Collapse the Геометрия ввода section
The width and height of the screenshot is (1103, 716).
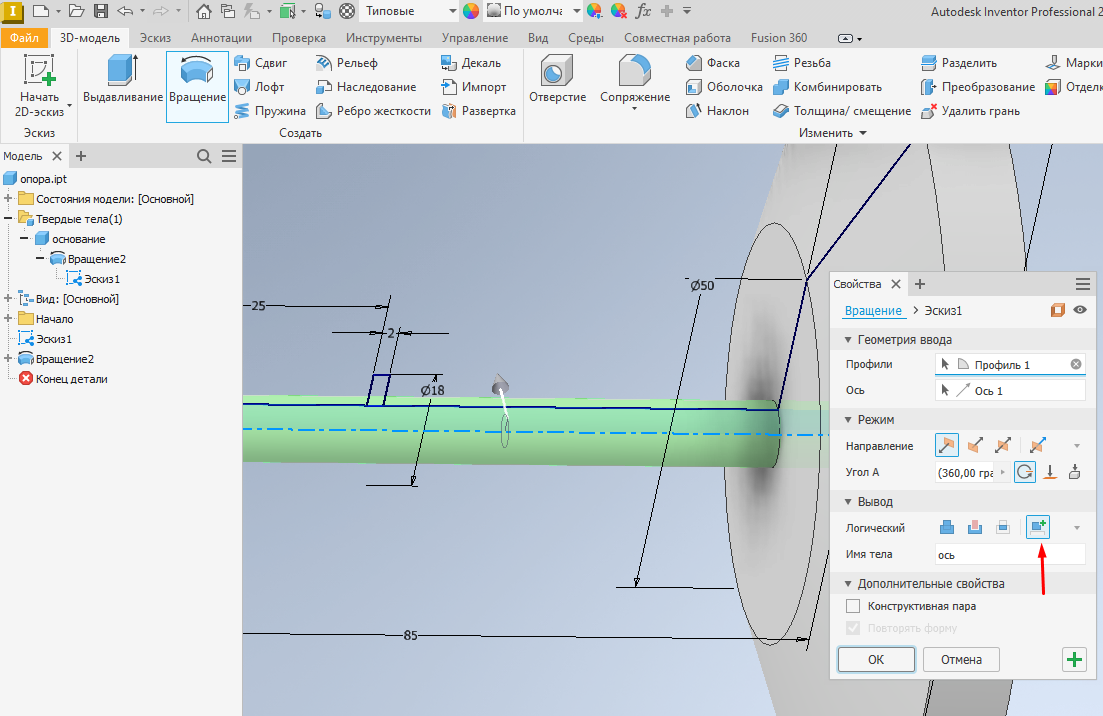[848, 340]
